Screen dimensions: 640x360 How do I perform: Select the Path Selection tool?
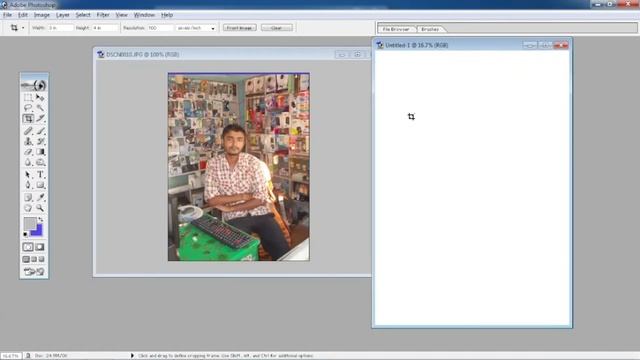click(28, 175)
